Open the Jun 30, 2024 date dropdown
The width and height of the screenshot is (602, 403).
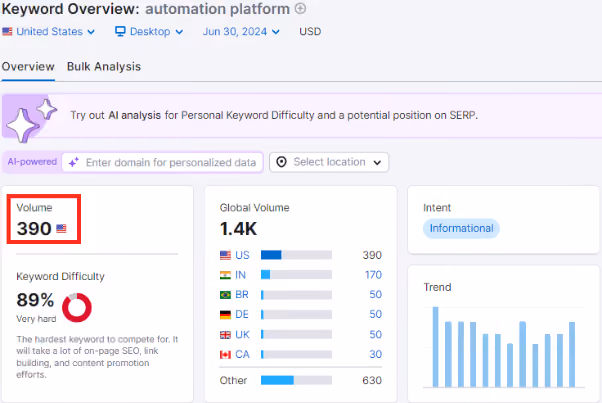241,31
